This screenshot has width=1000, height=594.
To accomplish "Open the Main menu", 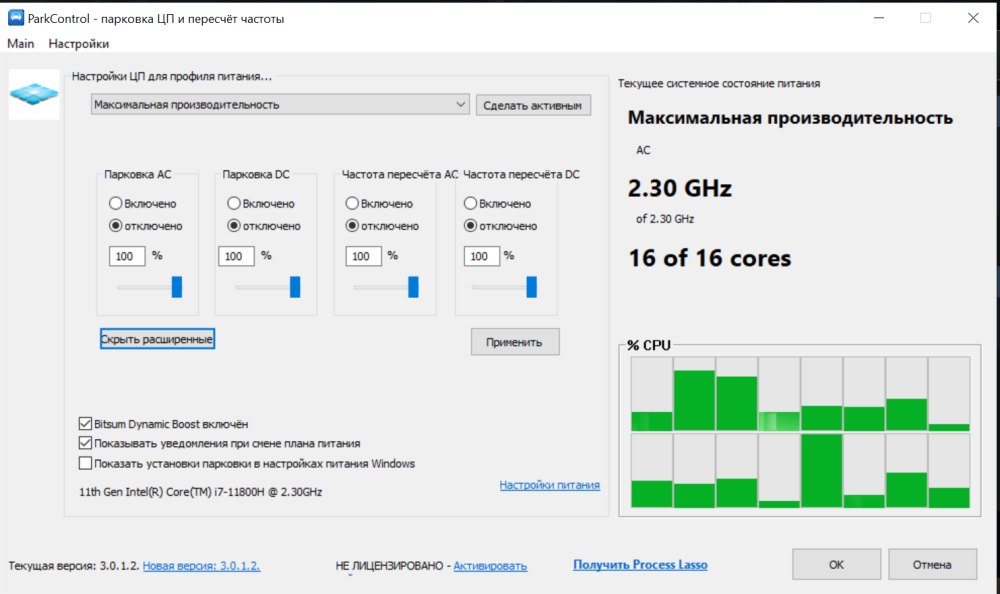I will [x=21, y=44].
